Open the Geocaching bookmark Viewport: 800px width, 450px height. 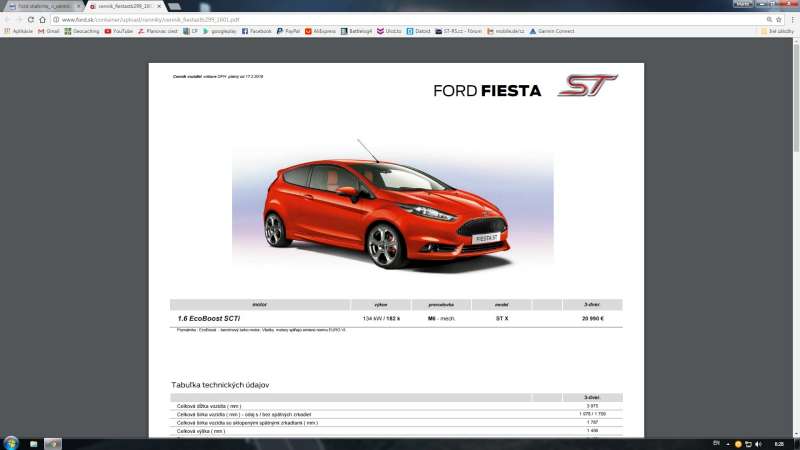(82, 31)
